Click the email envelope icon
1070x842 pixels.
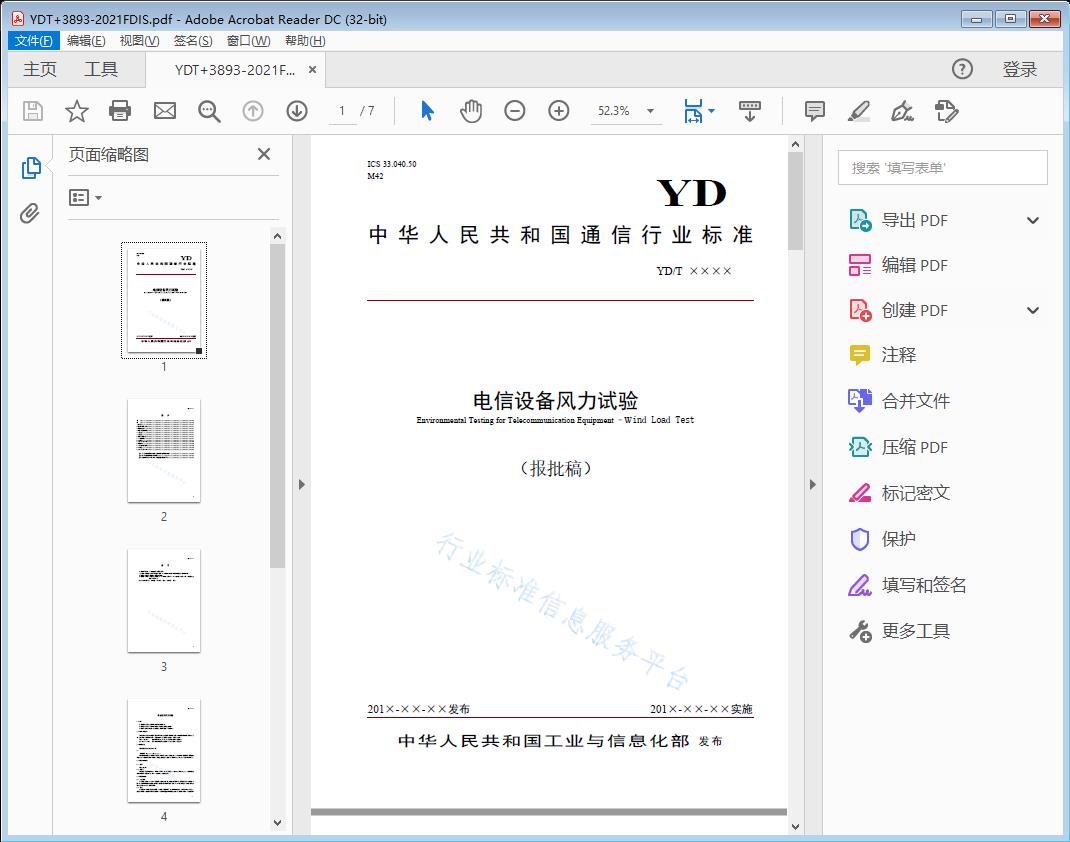pos(165,111)
